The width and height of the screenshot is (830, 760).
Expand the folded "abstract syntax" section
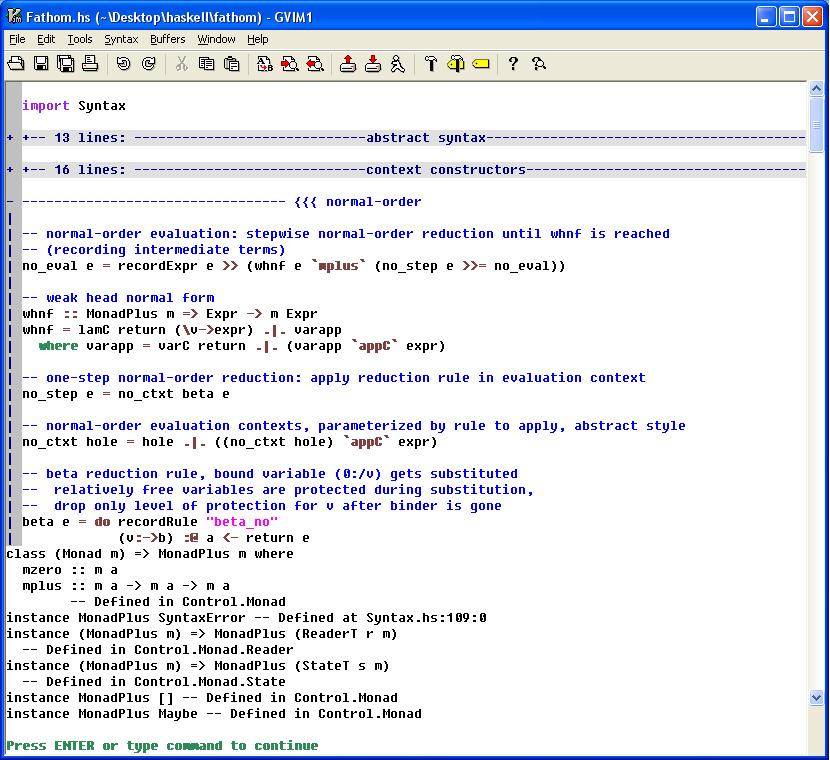10,138
